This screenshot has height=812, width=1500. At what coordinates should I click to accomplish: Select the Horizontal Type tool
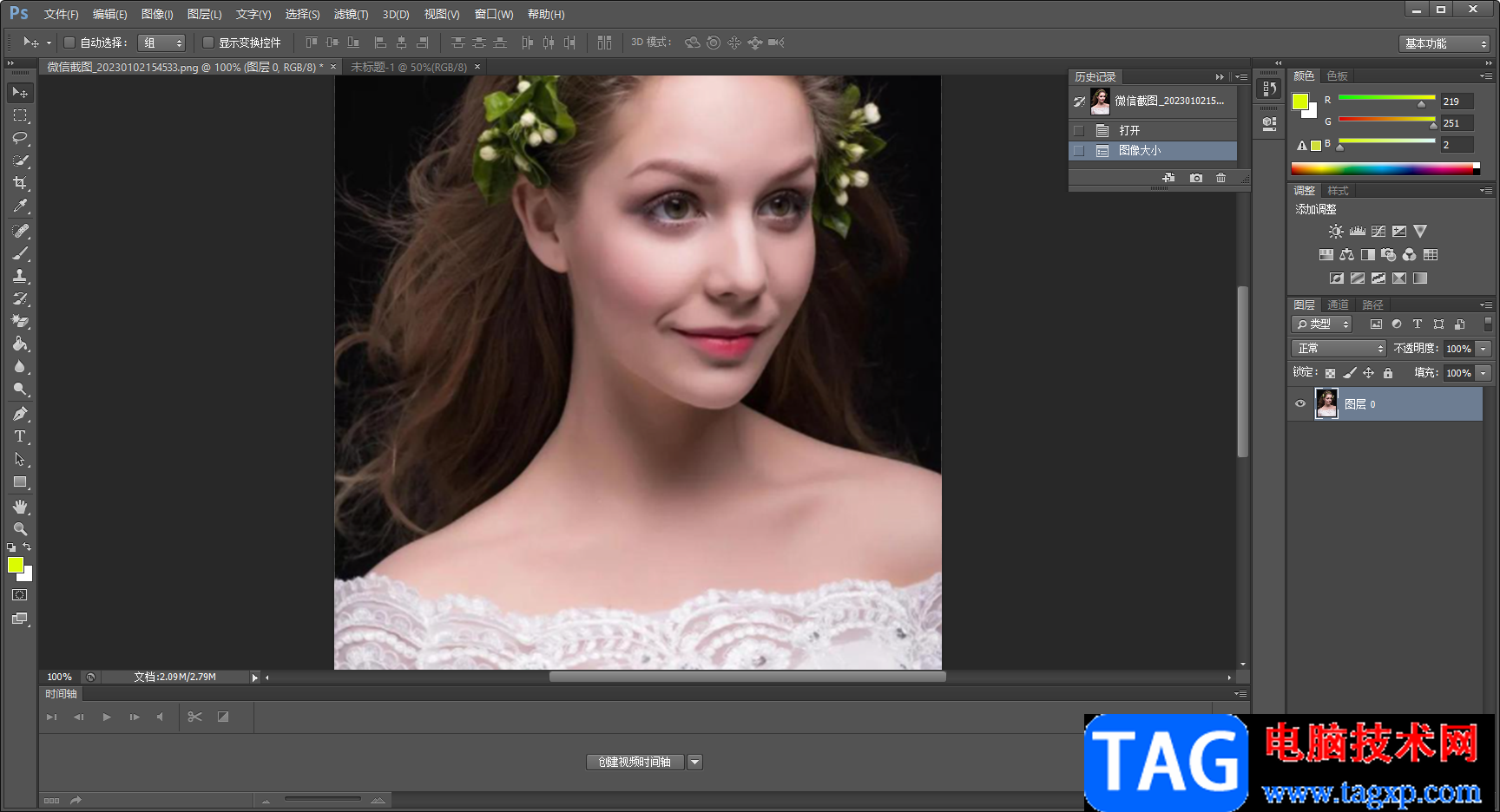(20, 436)
